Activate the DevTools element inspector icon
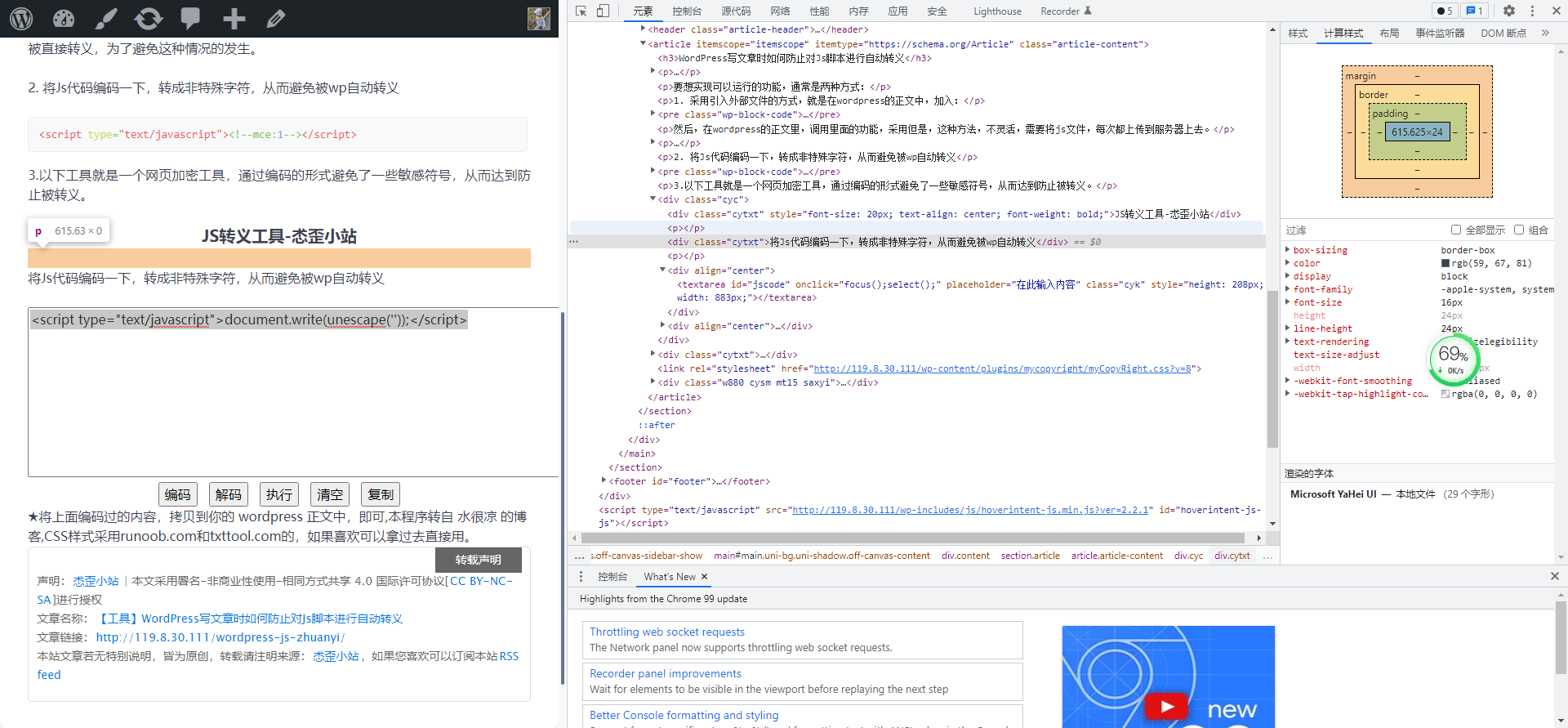Screen dimensions: 1568x728 [x=581, y=11]
